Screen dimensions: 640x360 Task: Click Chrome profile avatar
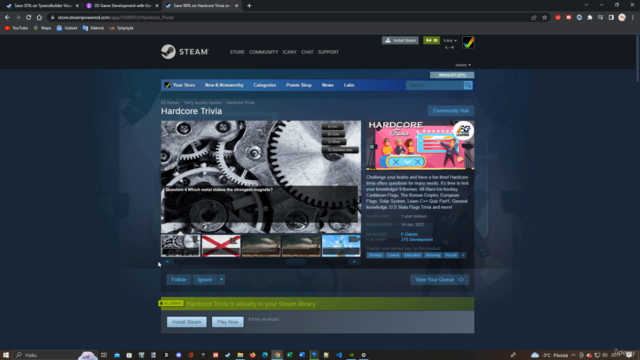click(x=622, y=18)
